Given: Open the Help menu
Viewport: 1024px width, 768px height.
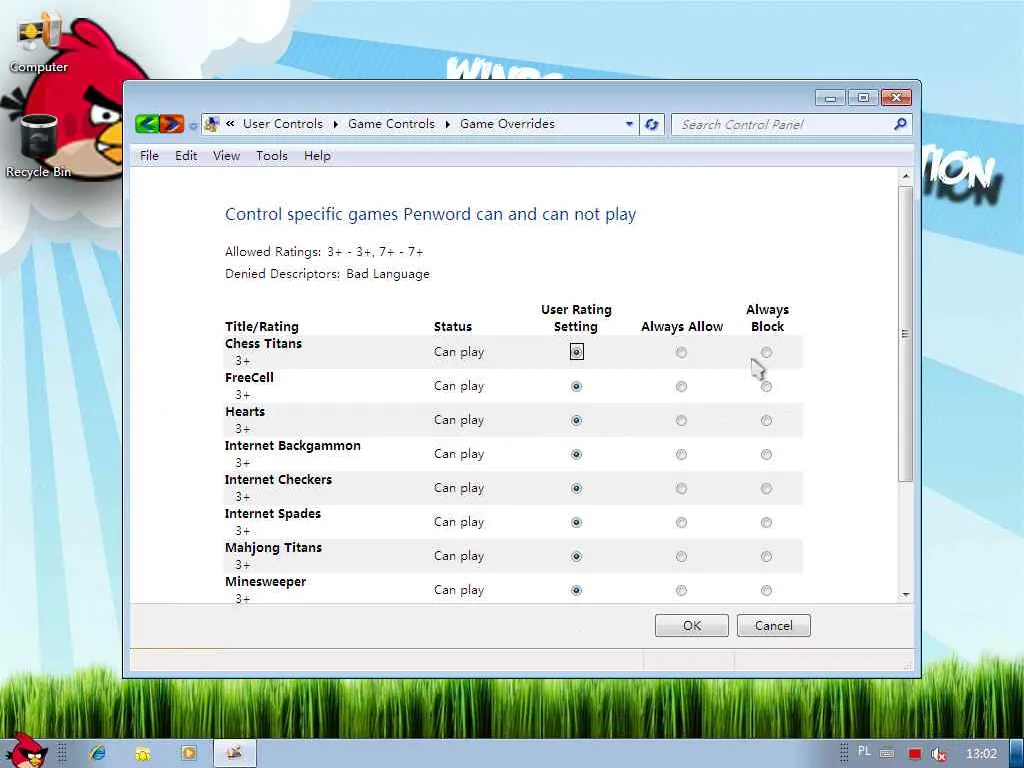Looking at the screenshot, I should [317, 155].
